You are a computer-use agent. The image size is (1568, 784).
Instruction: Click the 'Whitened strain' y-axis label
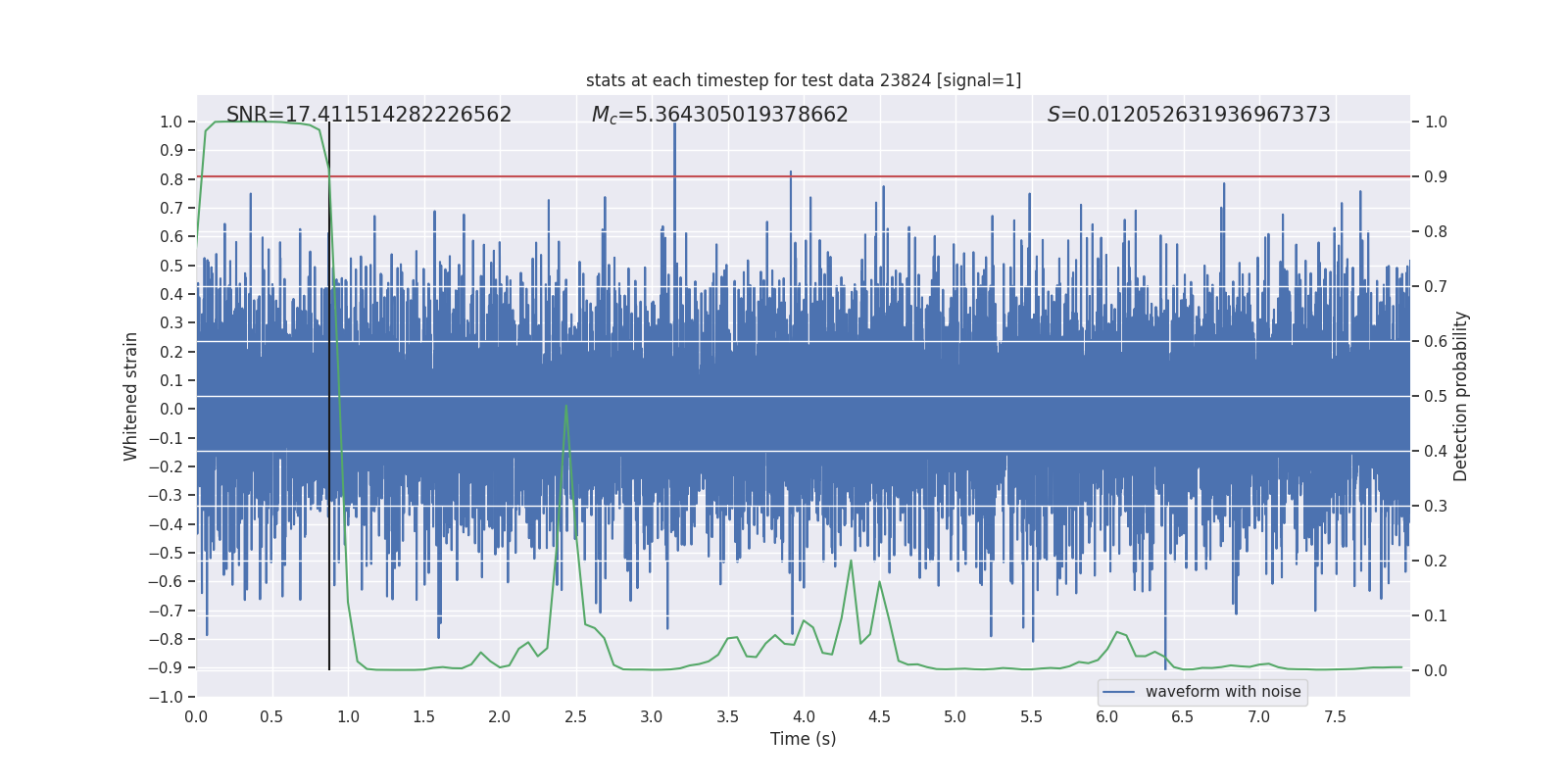[131, 396]
